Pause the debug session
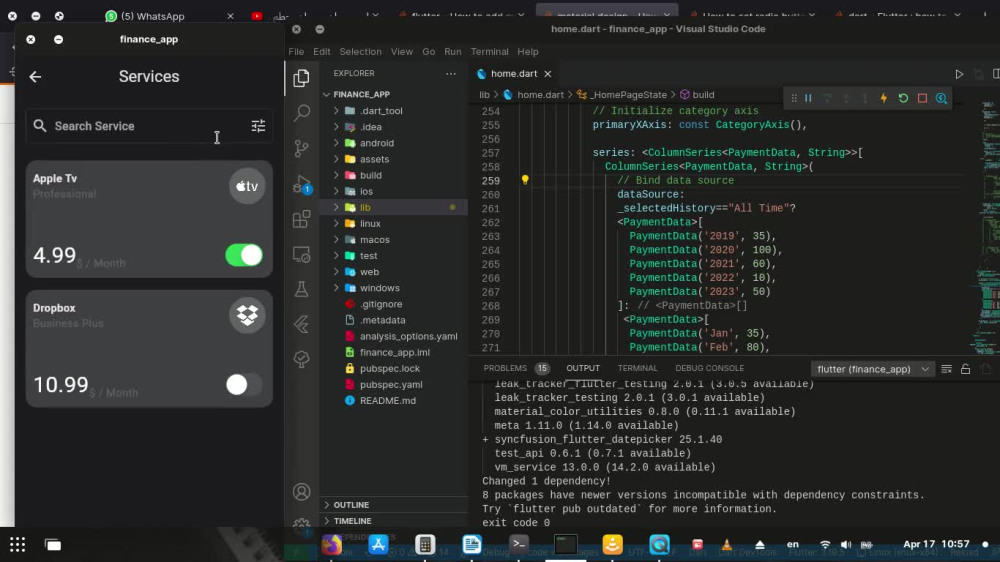This screenshot has width=1000, height=562. pos(808,98)
